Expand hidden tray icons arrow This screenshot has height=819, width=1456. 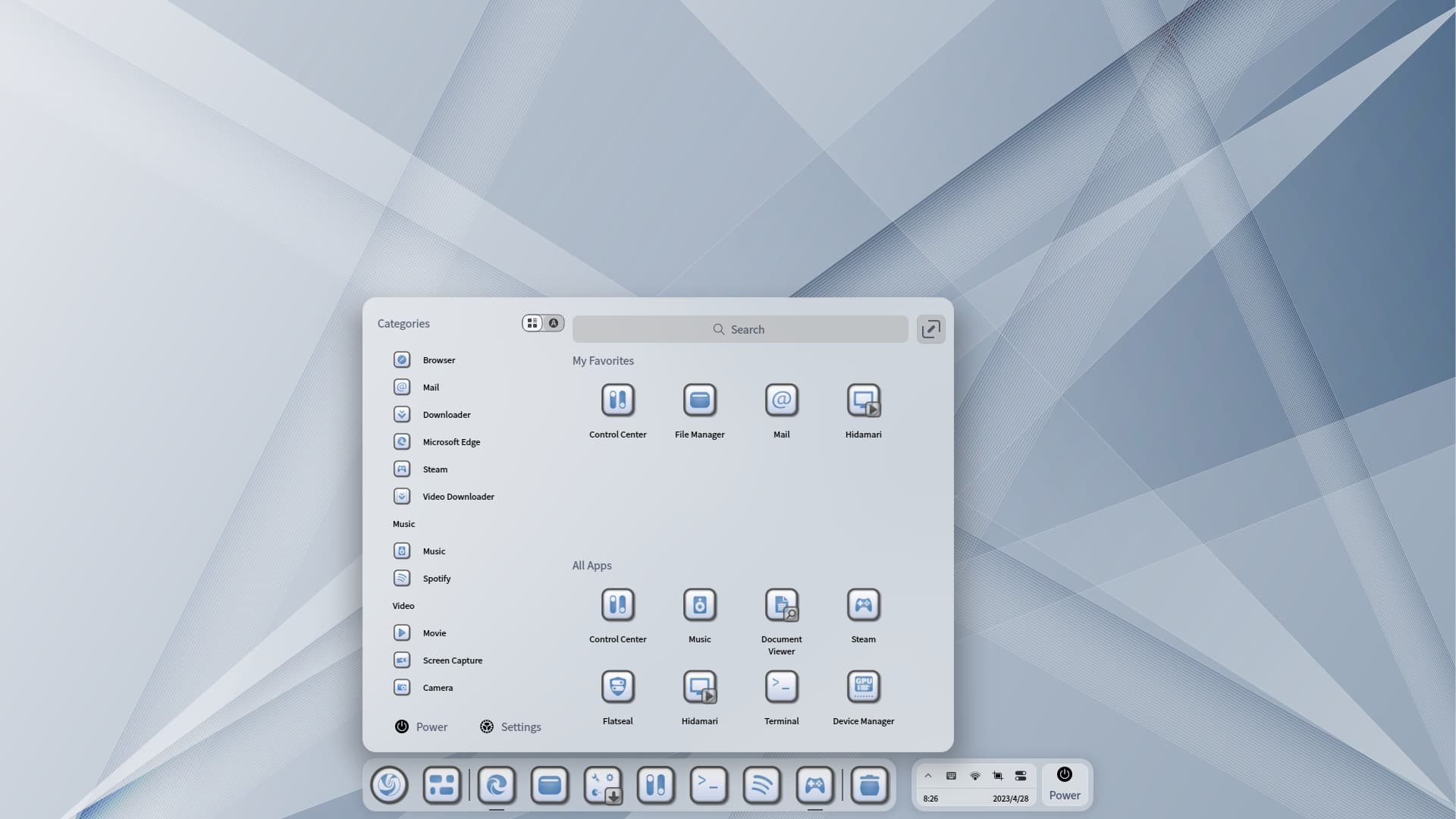927,776
